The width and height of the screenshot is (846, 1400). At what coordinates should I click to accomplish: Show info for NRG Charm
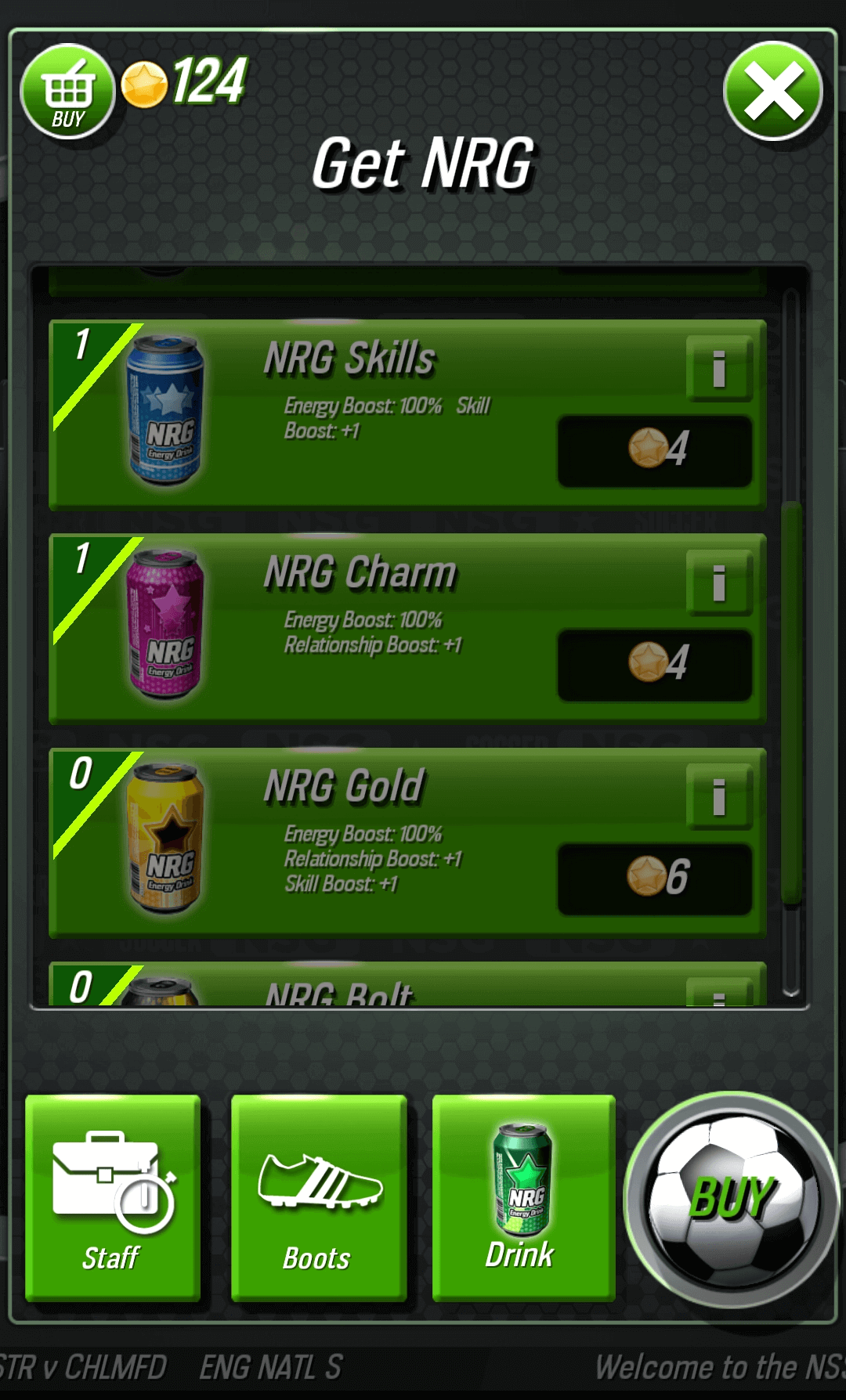(719, 583)
